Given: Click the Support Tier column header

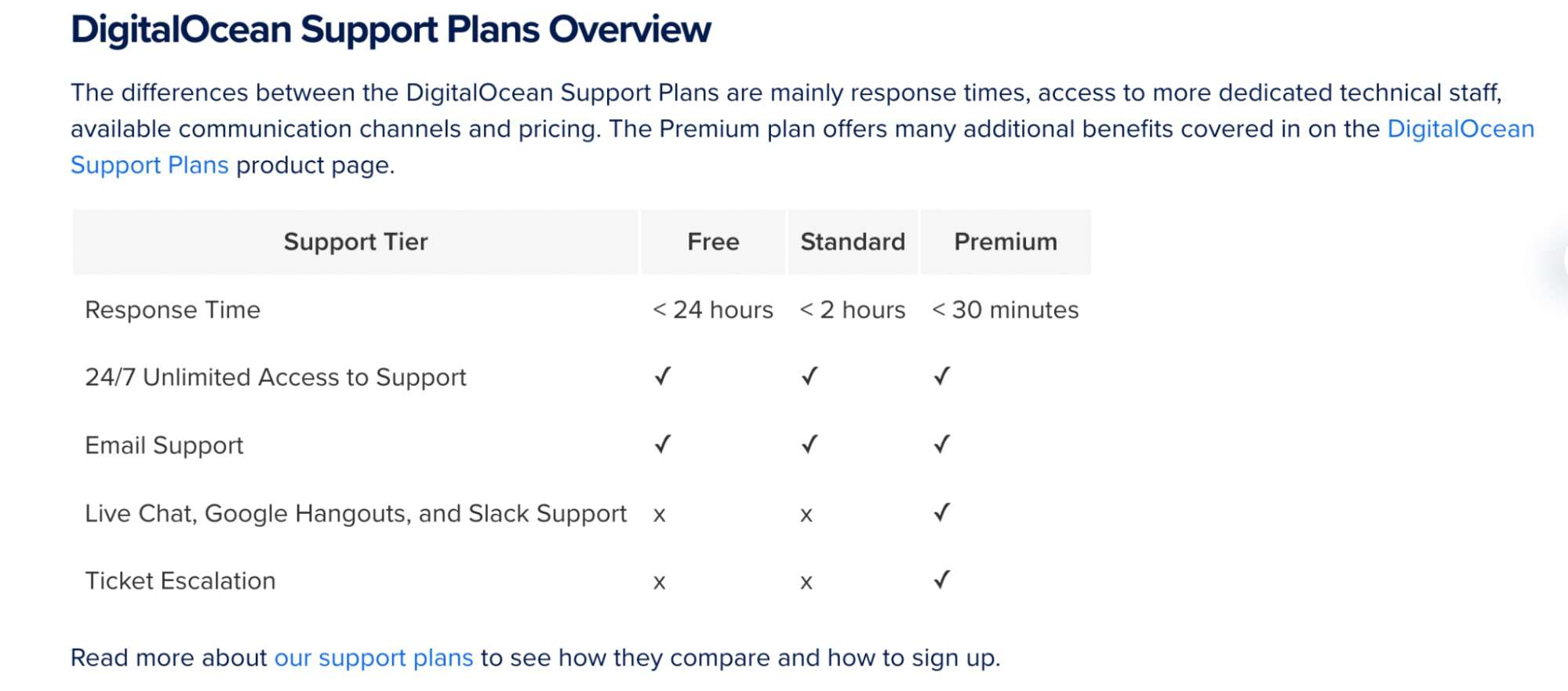Looking at the screenshot, I should (x=355, y=242).
